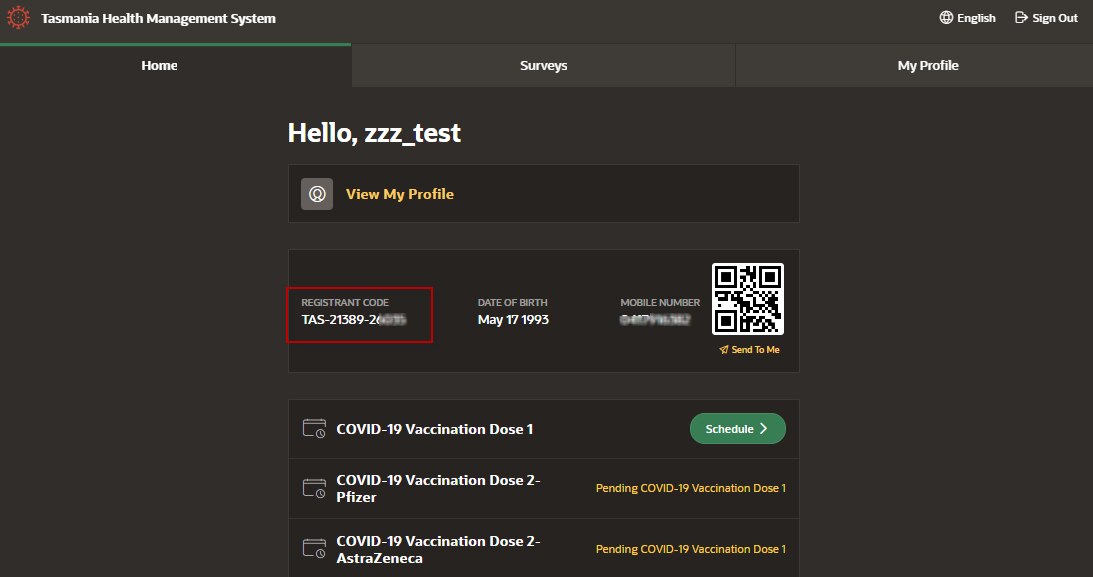Click the COVID-19 Vaccination Dose 2-Pfizer title
This screenshot has height=577, width=1093.
pos(438,488)
